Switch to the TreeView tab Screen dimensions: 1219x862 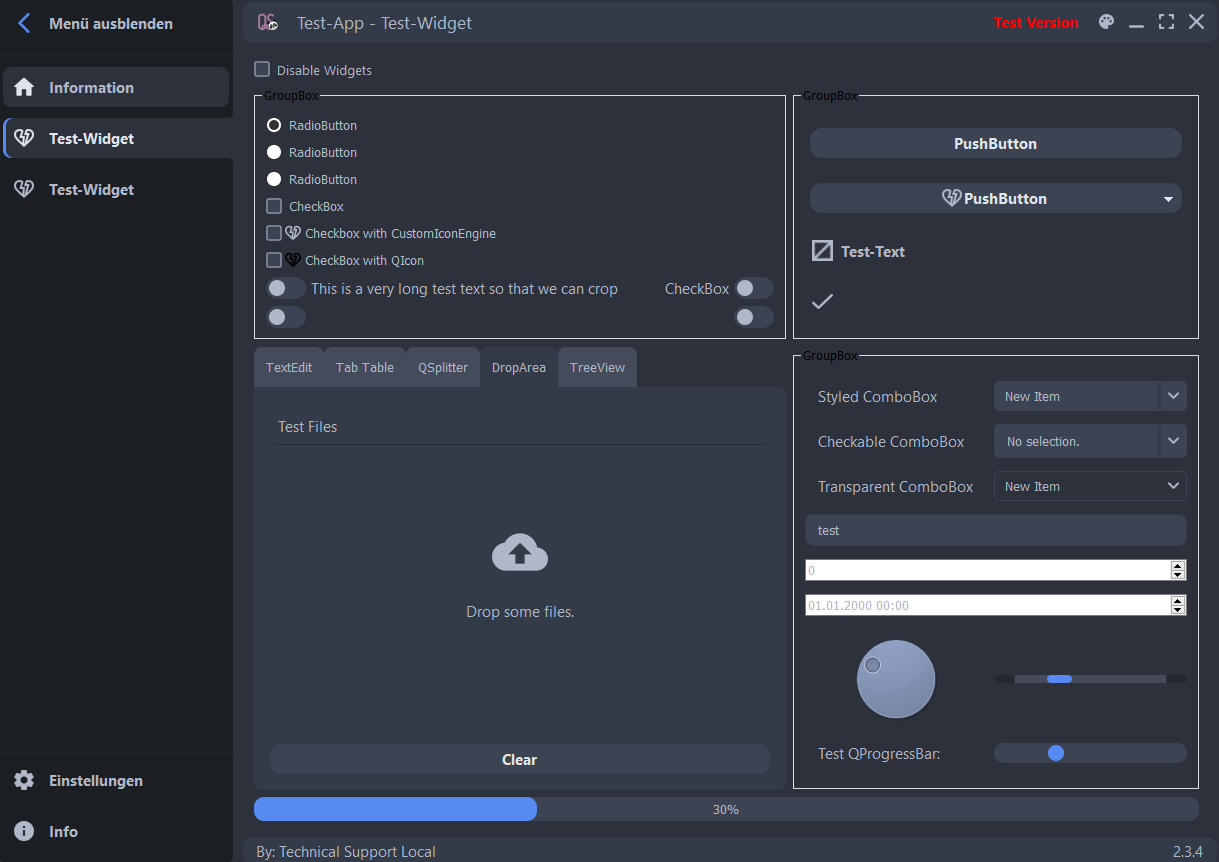coord(597,367)
